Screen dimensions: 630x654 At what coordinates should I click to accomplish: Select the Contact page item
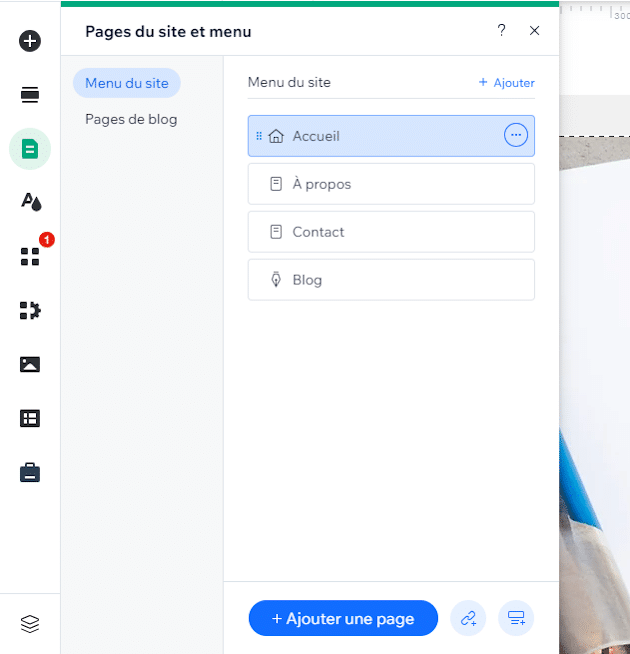click(391, 232)
